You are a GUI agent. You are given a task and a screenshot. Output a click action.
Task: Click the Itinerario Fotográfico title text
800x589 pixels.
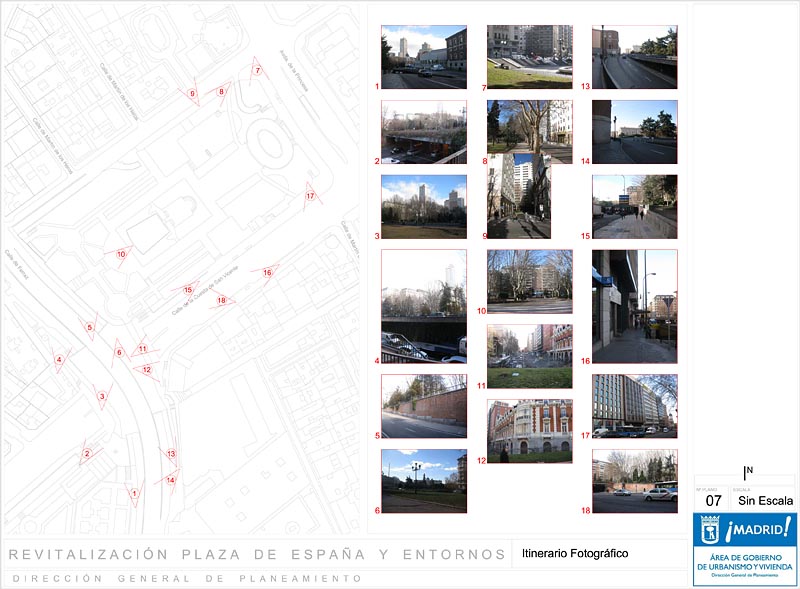pos(574,553)
